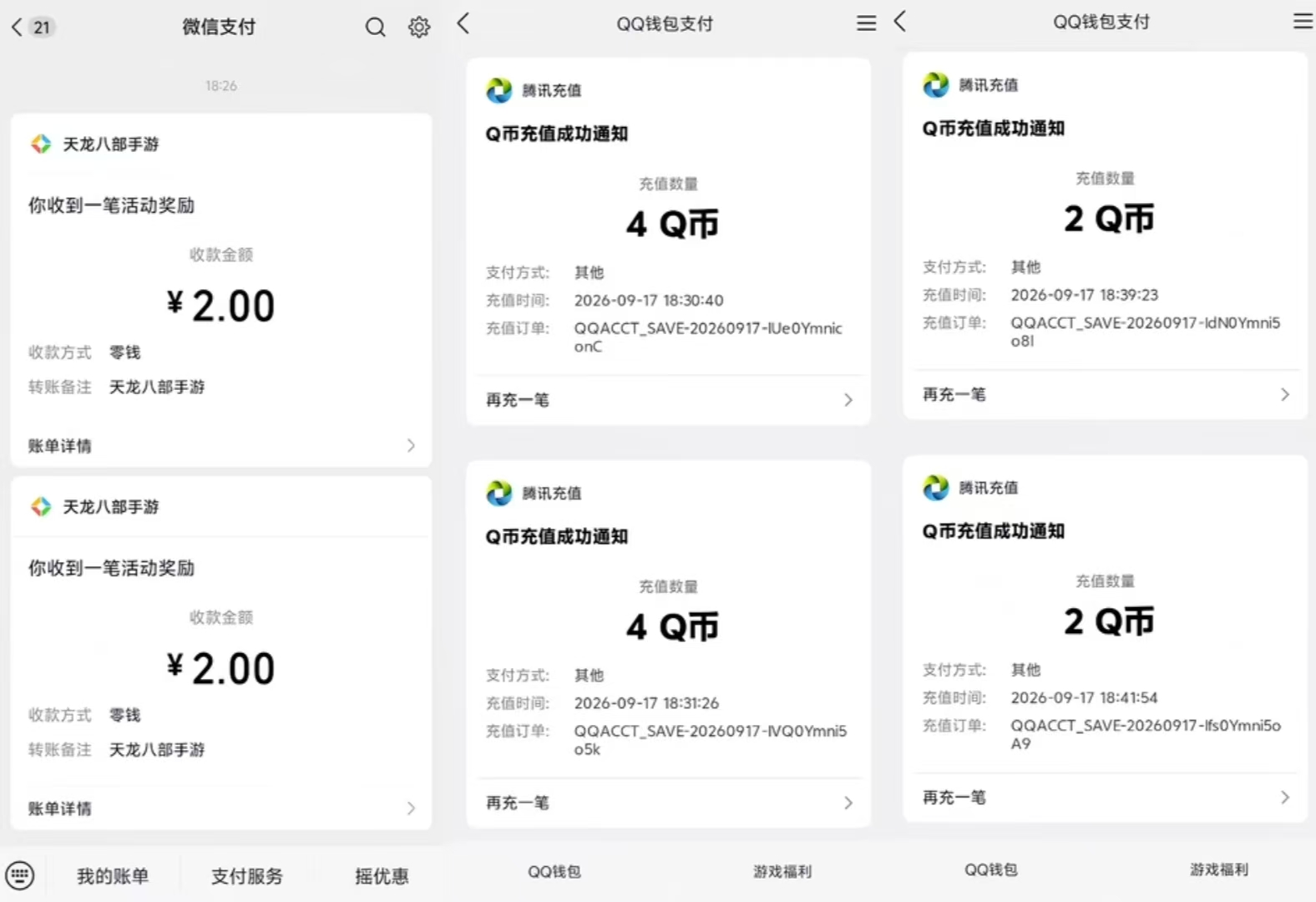Viewport: 1316px width, 902px height.
Task: Tap recharge time 2026-09-17 18:39:23
Action: pos(1085,295)
